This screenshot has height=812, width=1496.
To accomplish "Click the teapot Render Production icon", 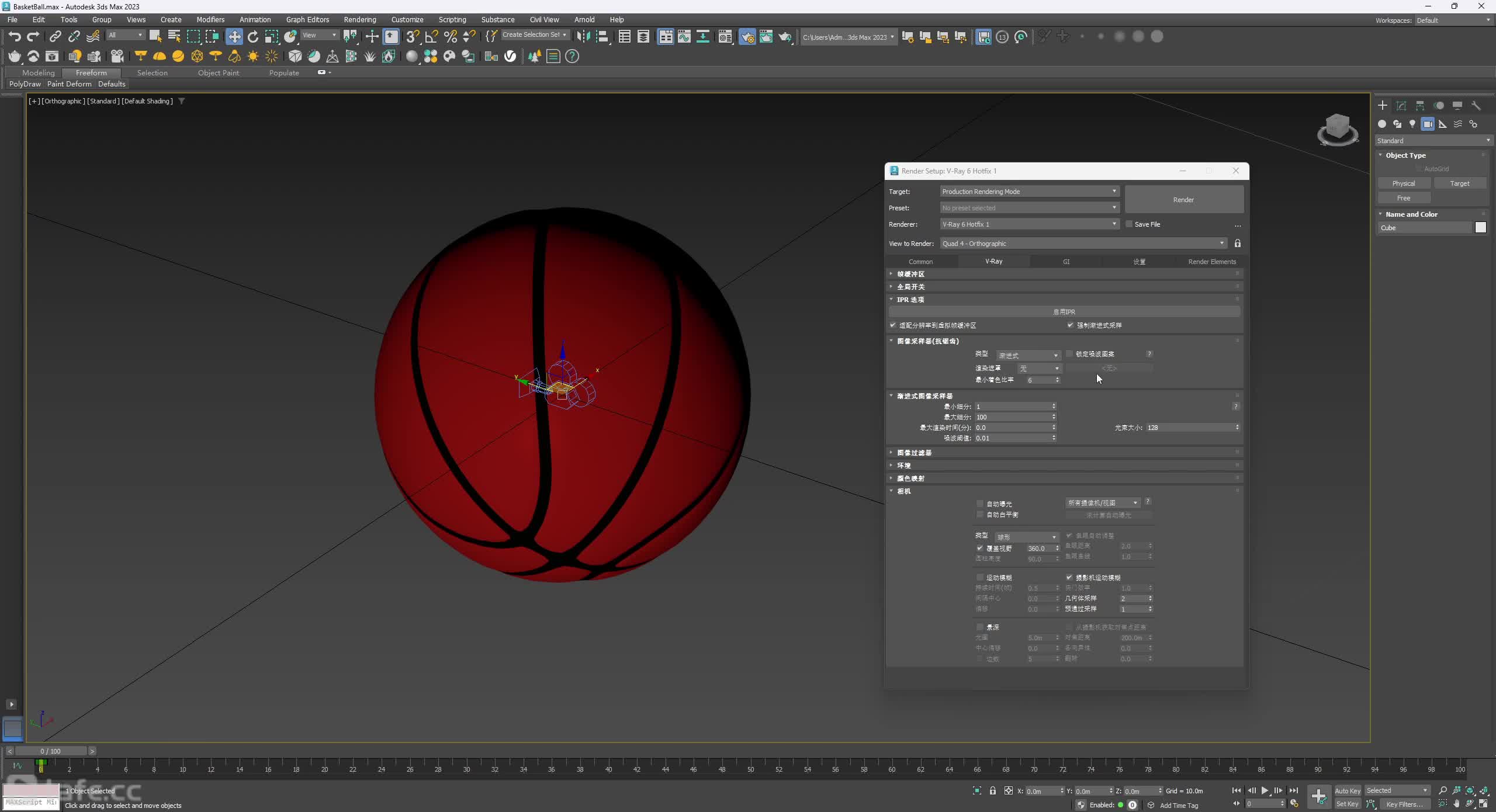I will (785, 37).
